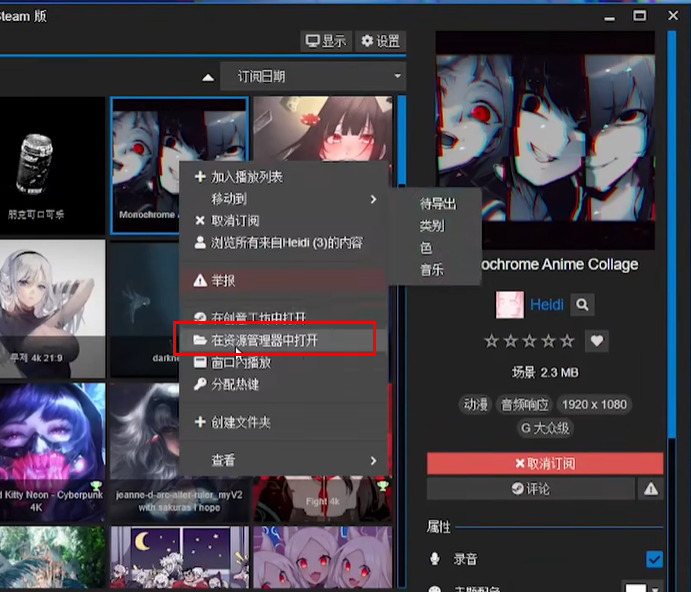Viewport: 691px width, 592px height.
Task: Select 创建文件夹 in context menu
Action: (x=240, y=422)
